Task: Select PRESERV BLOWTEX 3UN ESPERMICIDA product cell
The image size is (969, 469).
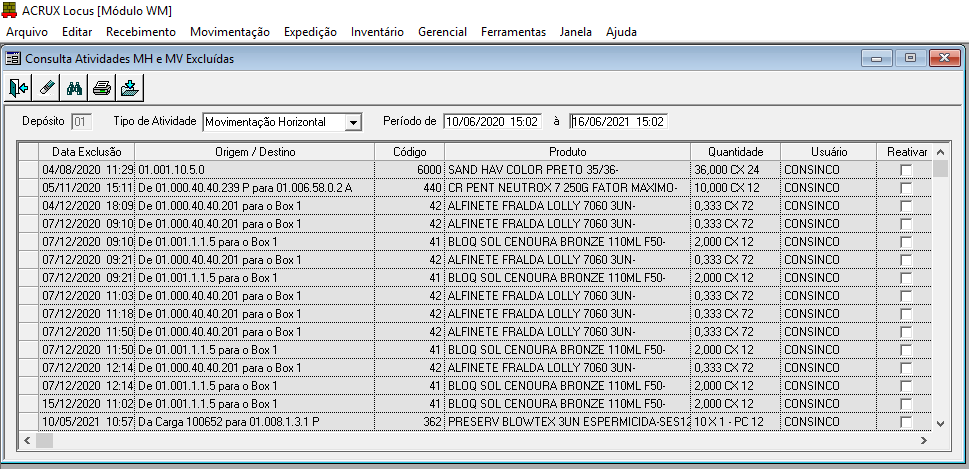Action: pos(567,421)
